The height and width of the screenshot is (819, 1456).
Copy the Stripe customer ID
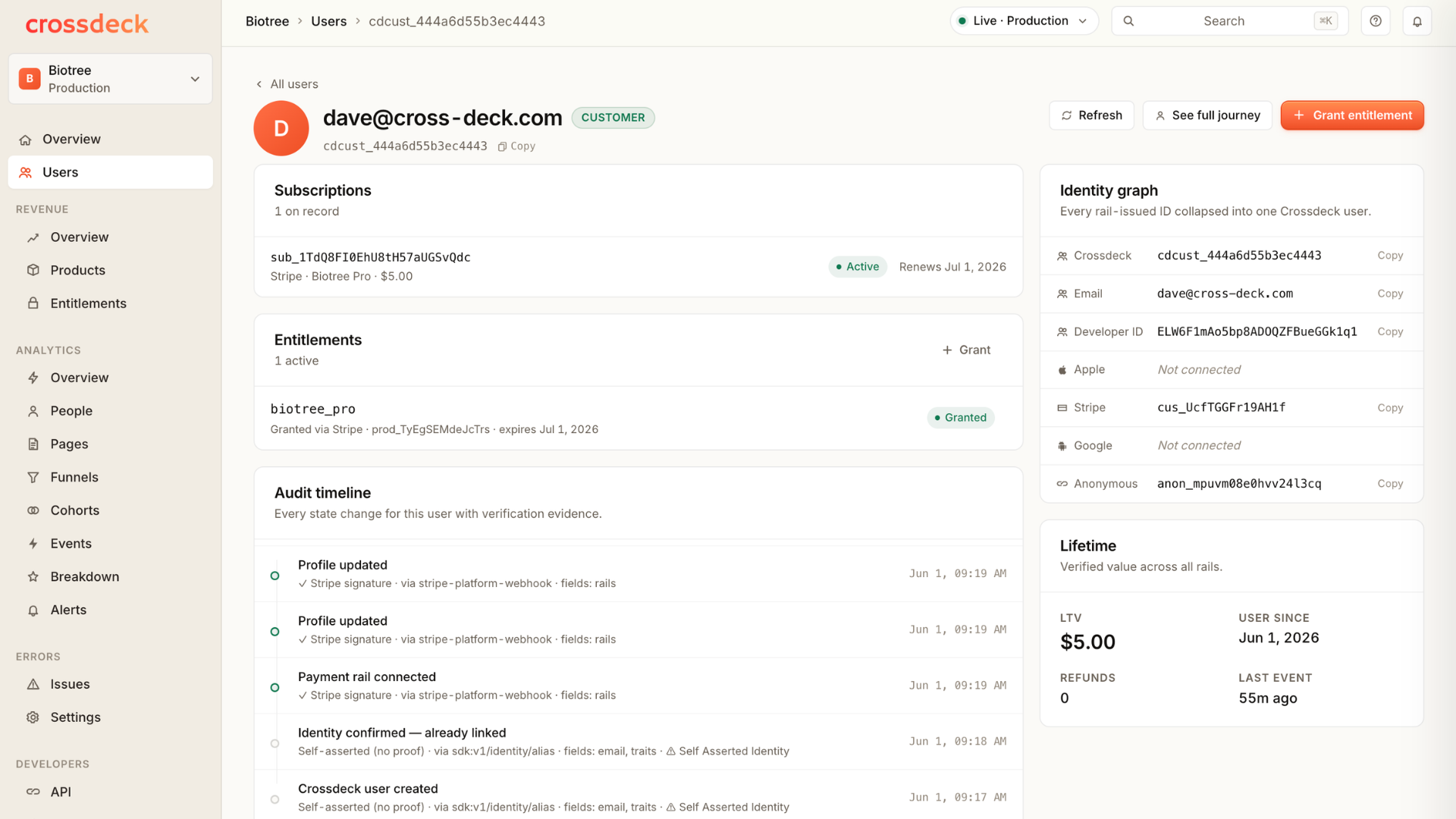coord(1390,408)
